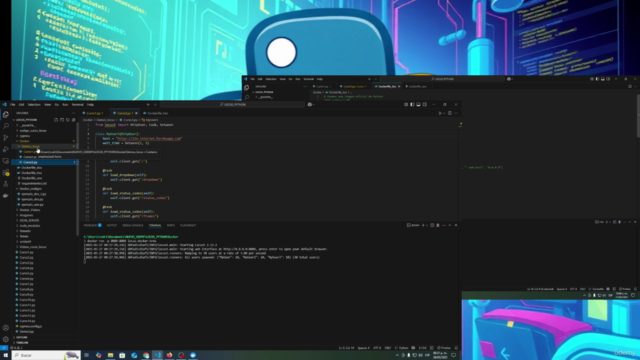The height and width of the screenshot is (360, 640).
Task: Open File Explorer from the taskbar
Action: (110, 355)
